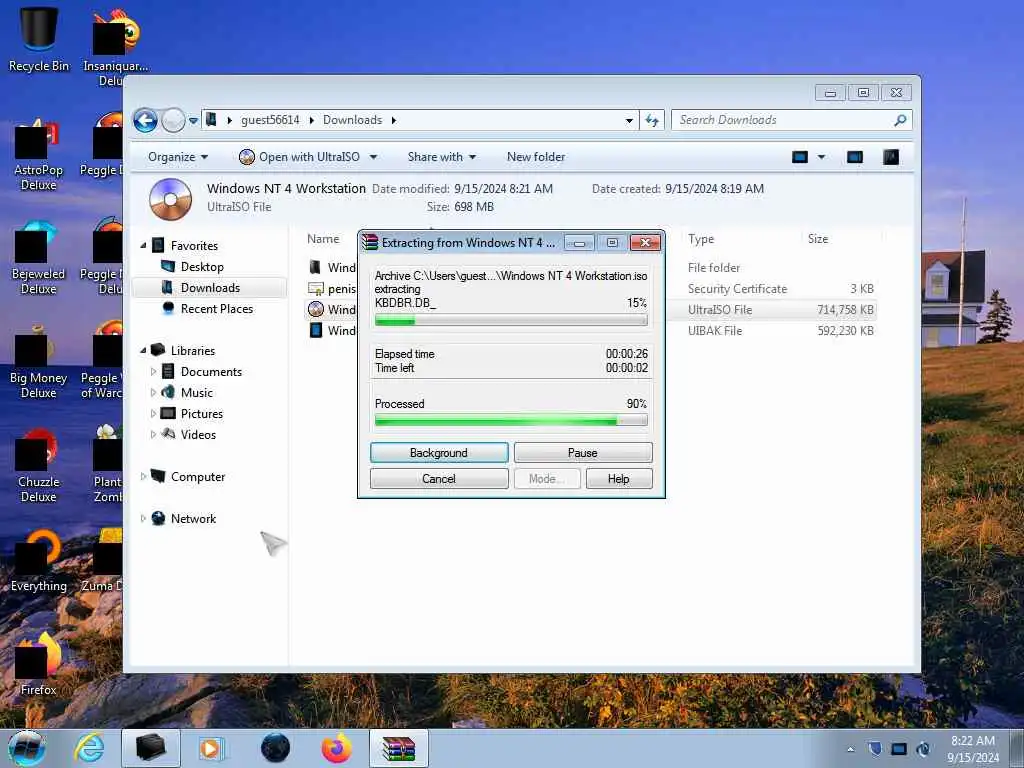Open the Windows Start menu
The height and width of the screenshot is (768, 1024).
(26, 748)
